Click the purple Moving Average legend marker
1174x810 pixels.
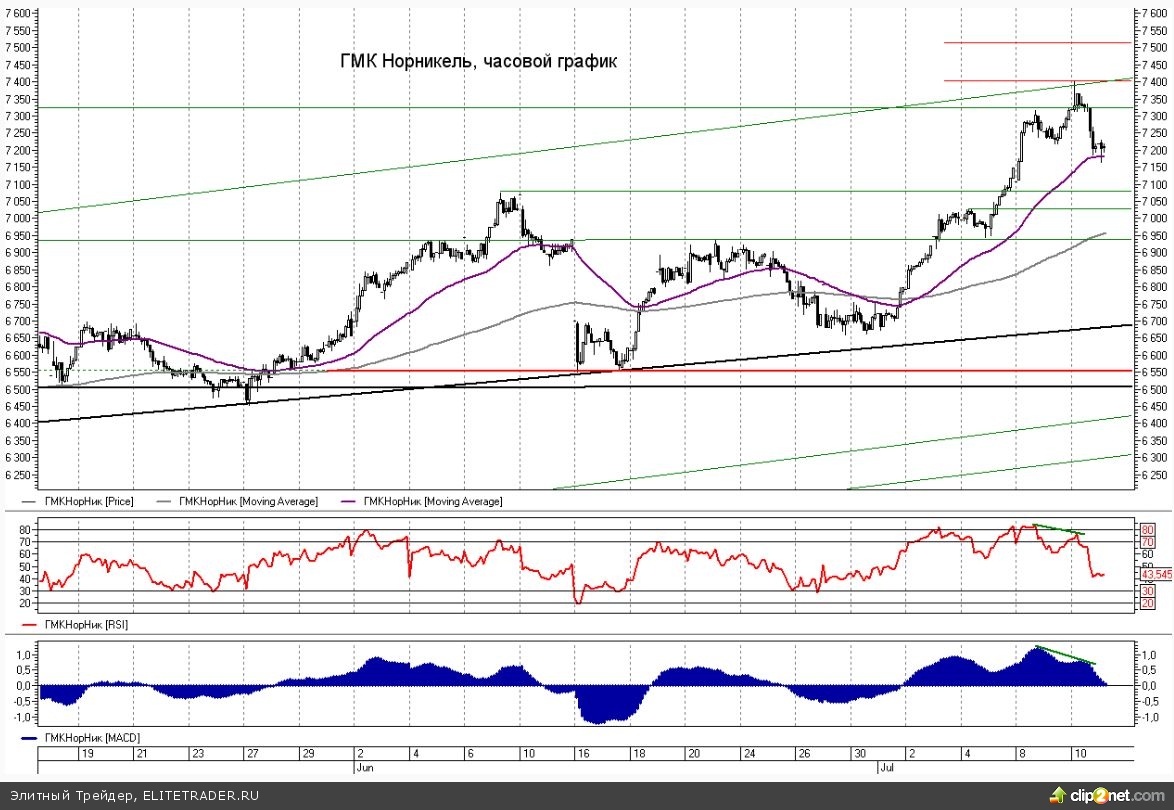[351, 501]
